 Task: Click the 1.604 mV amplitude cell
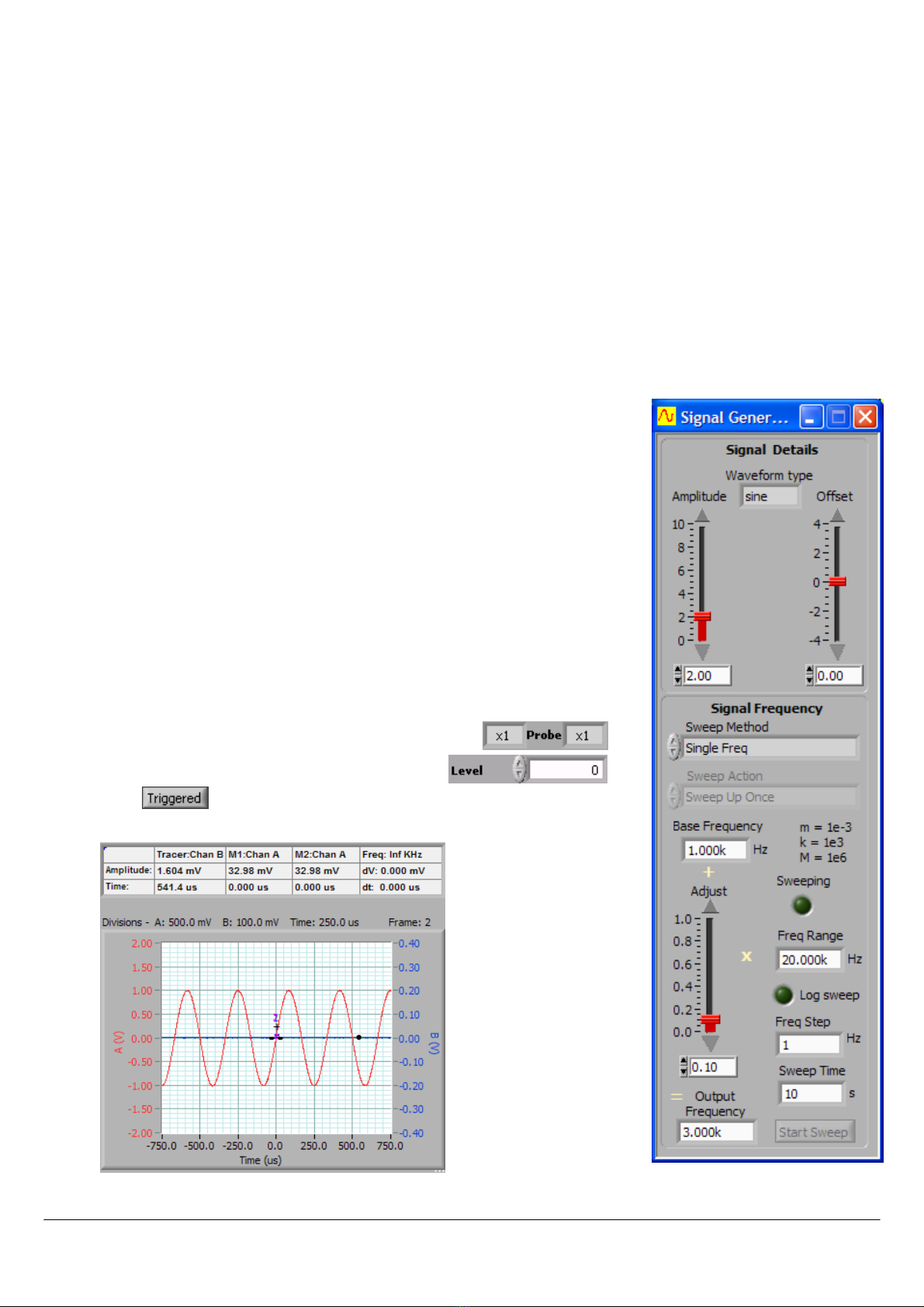[x=190, y=870]
